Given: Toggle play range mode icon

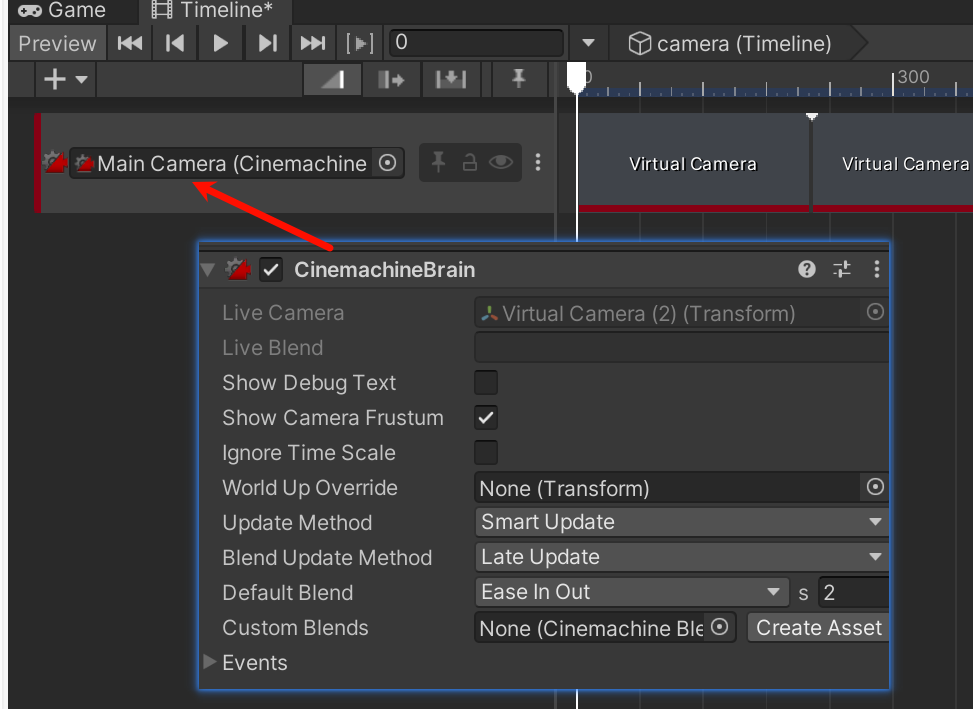Looking at the screenshot, I should [360, 43].
